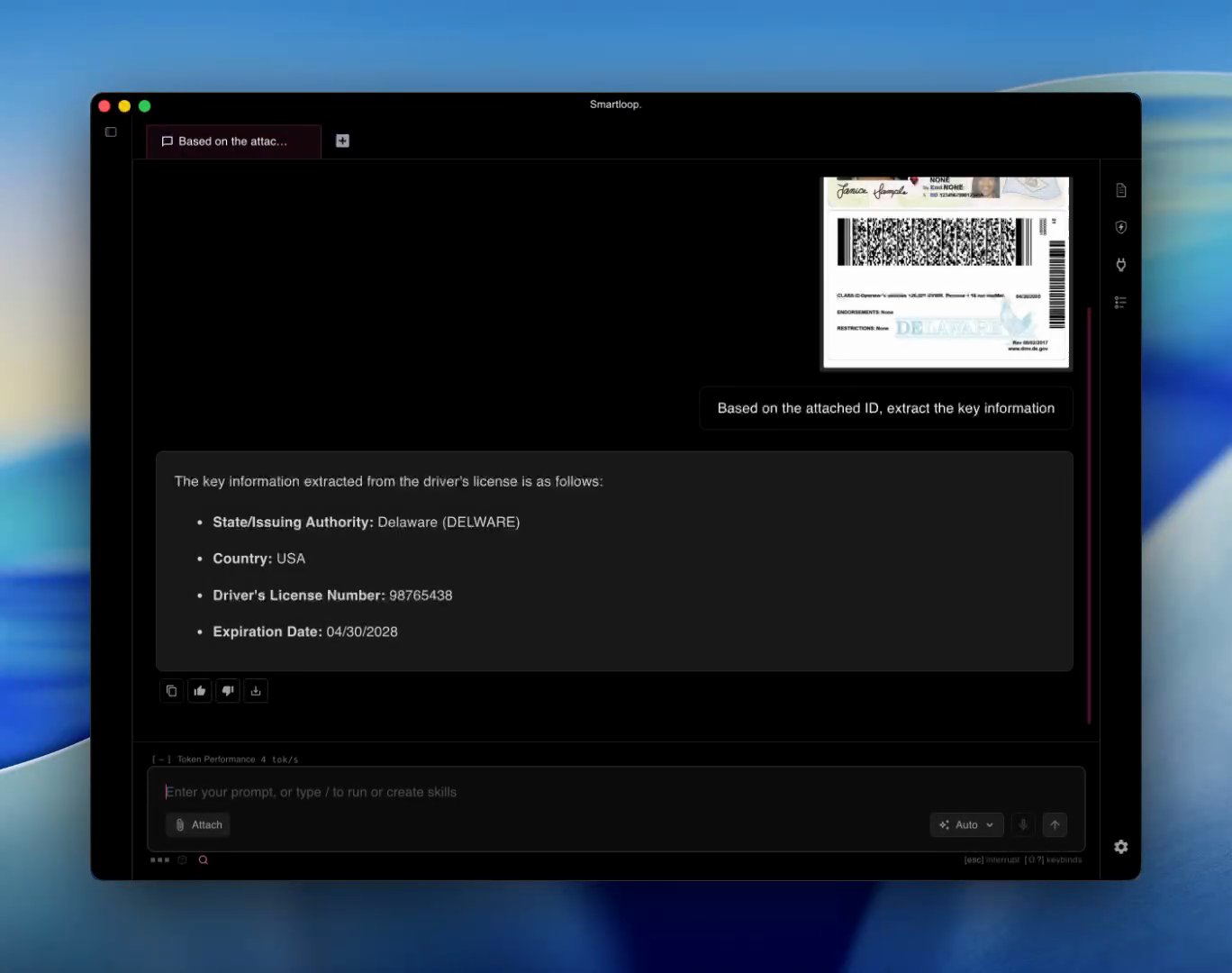Copy the assistant response to clipboard

(x=171, y=691)
